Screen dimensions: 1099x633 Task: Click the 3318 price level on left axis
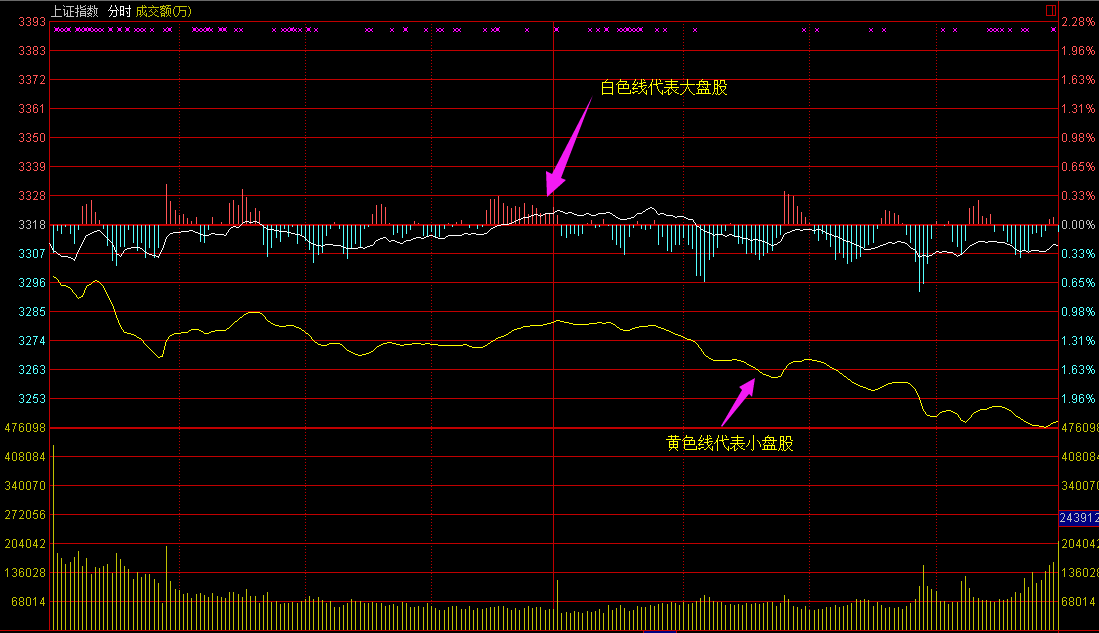(33, 225)
